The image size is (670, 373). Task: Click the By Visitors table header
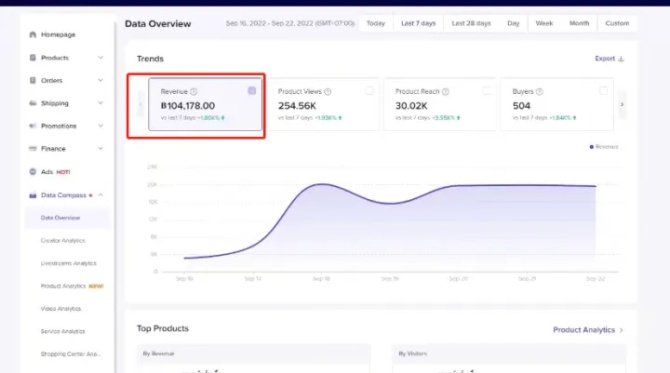tap(413, 354)
